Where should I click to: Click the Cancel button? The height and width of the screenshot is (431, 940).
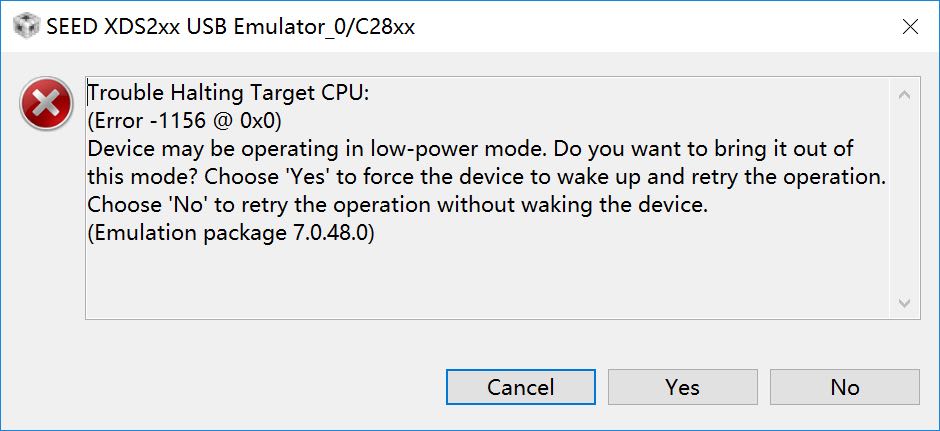(x=520, y=387)
